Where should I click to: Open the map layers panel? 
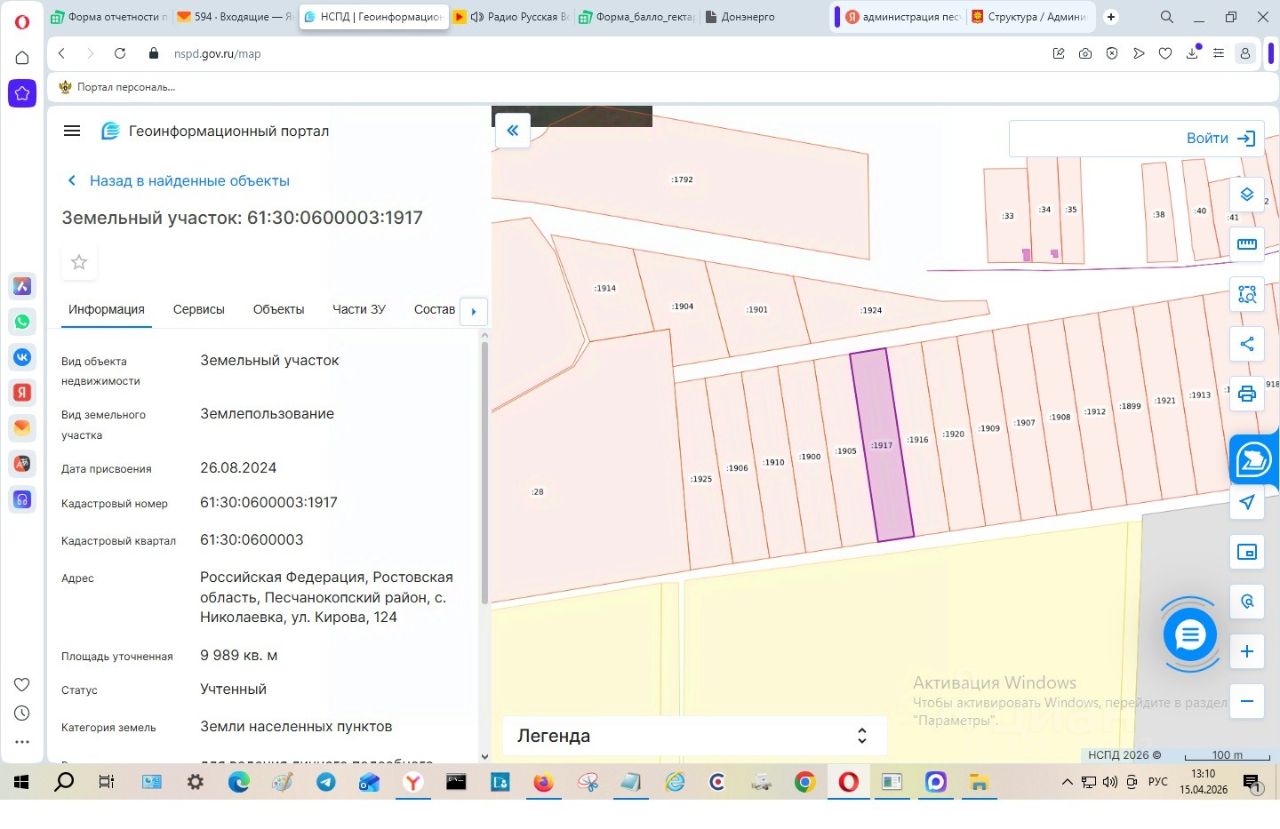[x=1247, y=194]
